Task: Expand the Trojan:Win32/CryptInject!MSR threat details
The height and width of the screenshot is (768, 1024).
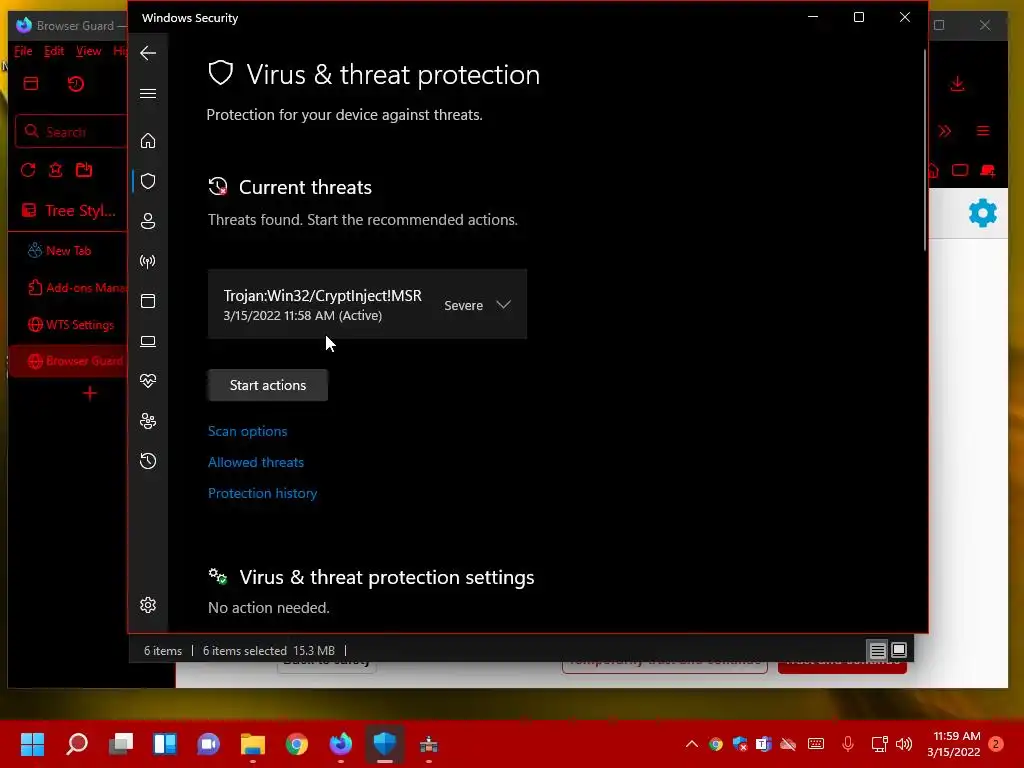Action: click(503, 304)
